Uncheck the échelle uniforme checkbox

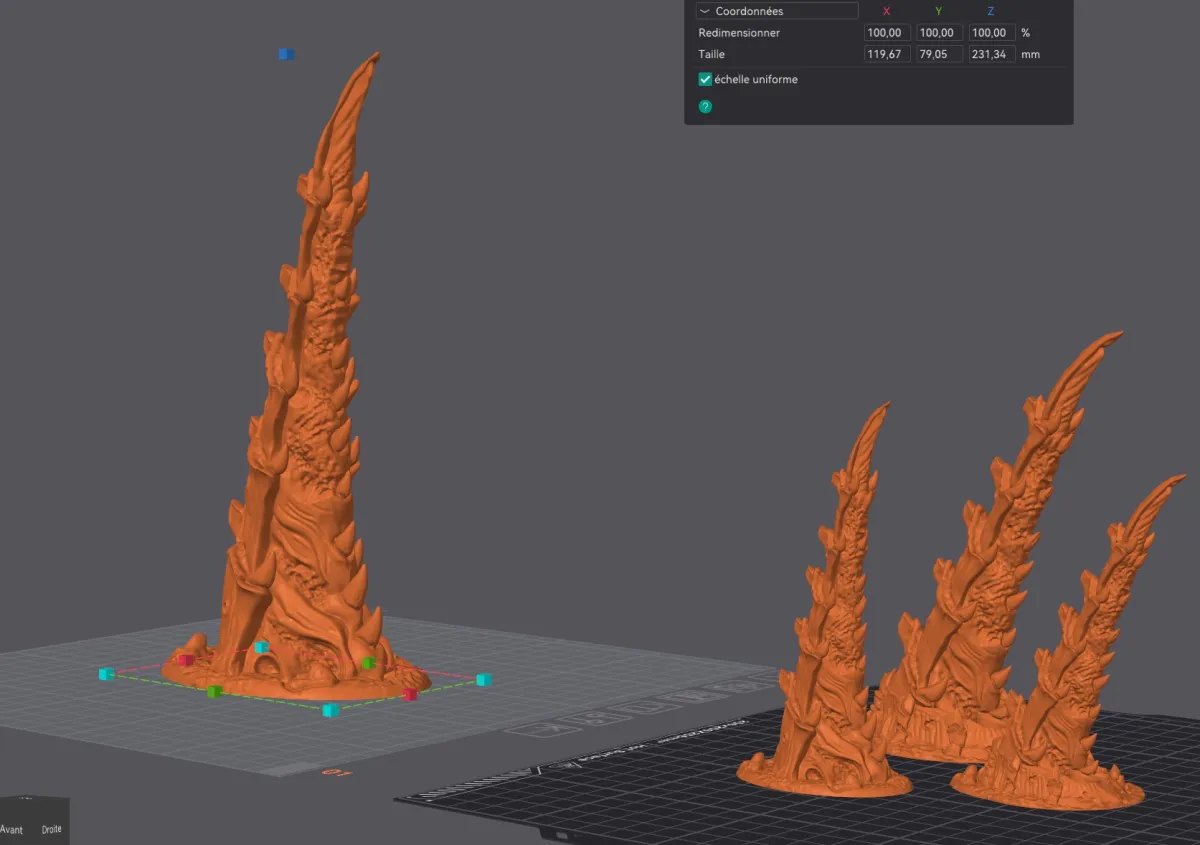click(x=705, y=79)
